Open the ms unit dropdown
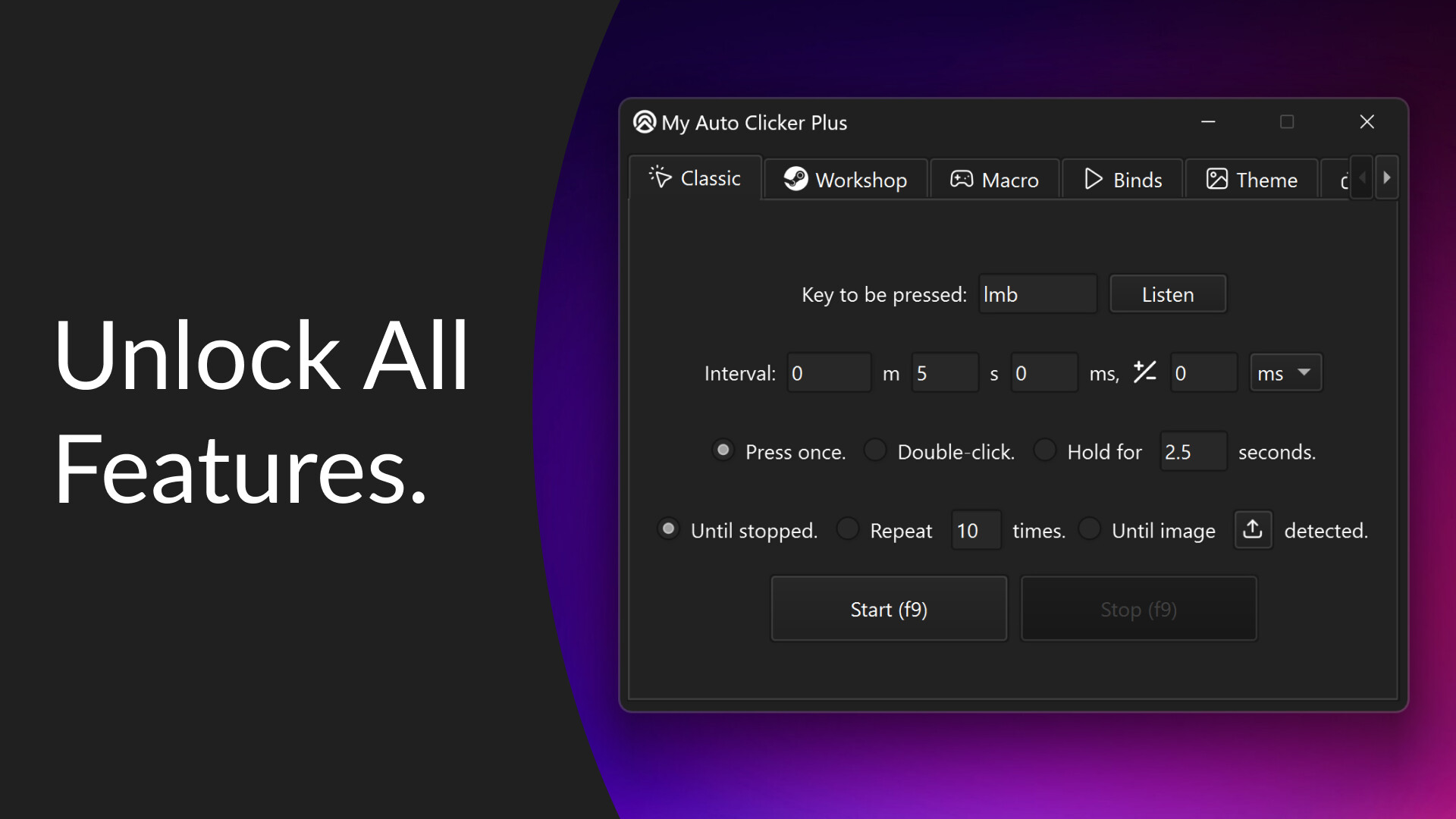Image resolution: width=1456 pixels, height=819 pixels. [x=1285, y=372]
